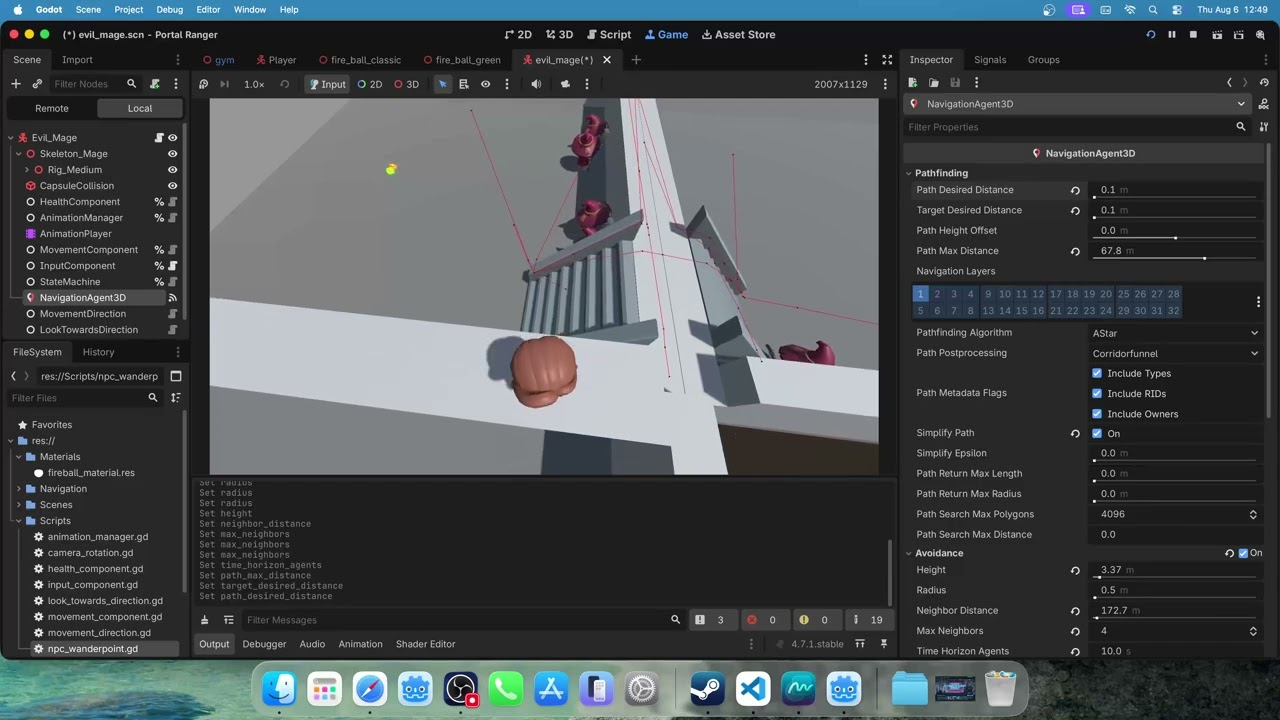The image size is (1280, 720).
Task: Attach a script using the scene dock script icon
Action: coord(155,84)
